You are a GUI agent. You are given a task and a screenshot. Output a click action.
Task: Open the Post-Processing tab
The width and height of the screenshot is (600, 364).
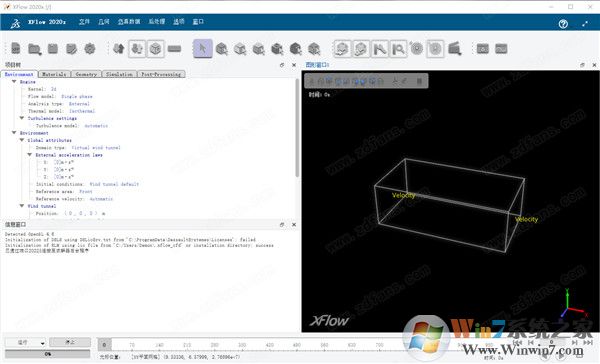161,74
